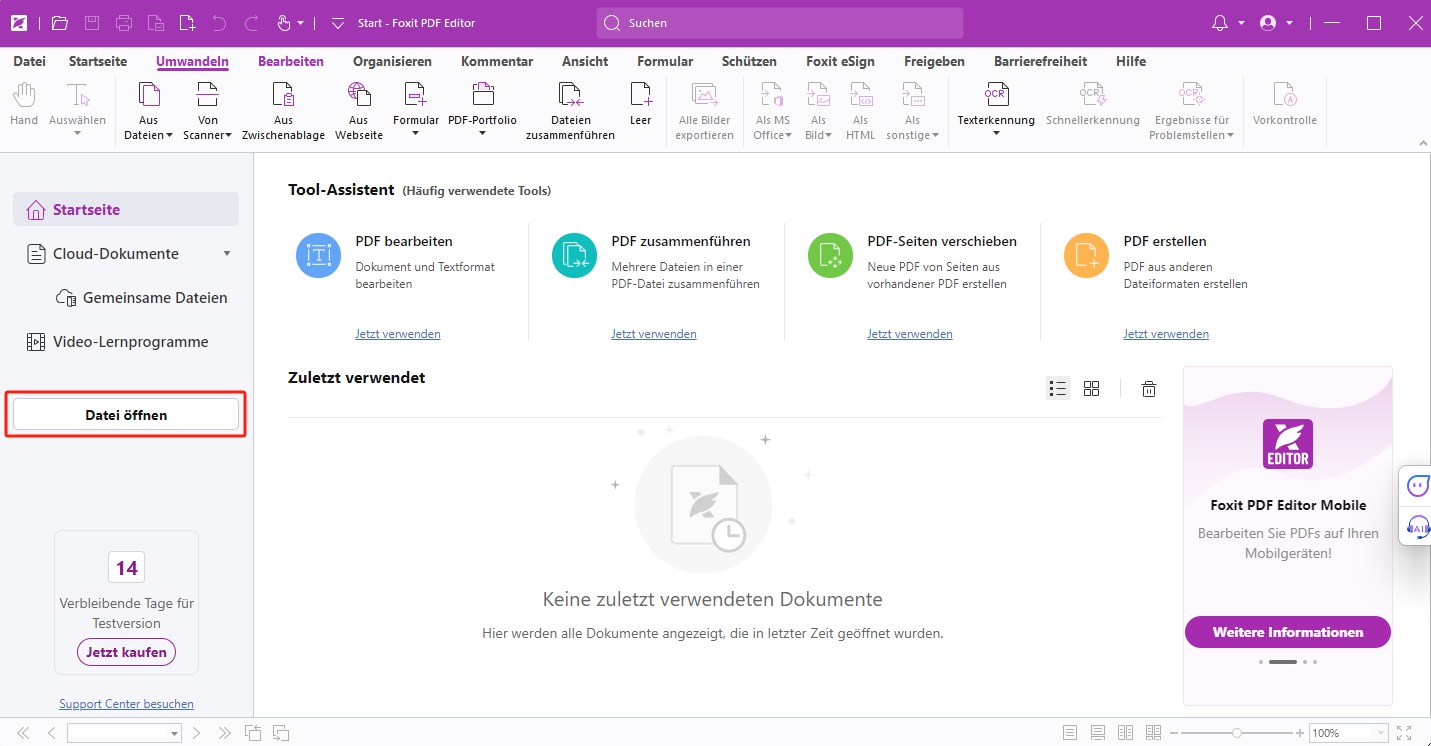Image resolution: width=1431 pixels, height=746 pixels.
Task: Toggle full screen mode icon
Action: pyautogui.click(x=1404, y=733)
